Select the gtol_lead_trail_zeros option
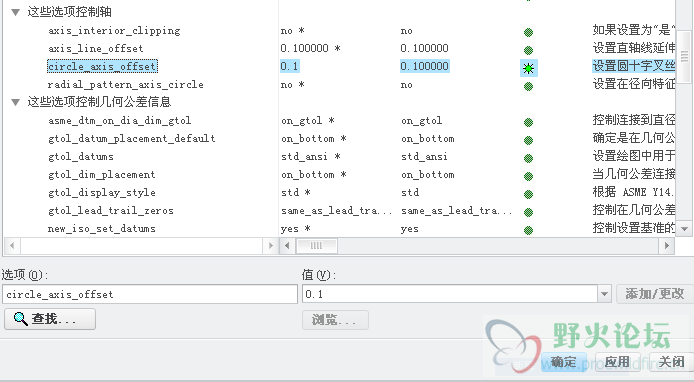The image size is (694, 382). [x=111, y=211]
